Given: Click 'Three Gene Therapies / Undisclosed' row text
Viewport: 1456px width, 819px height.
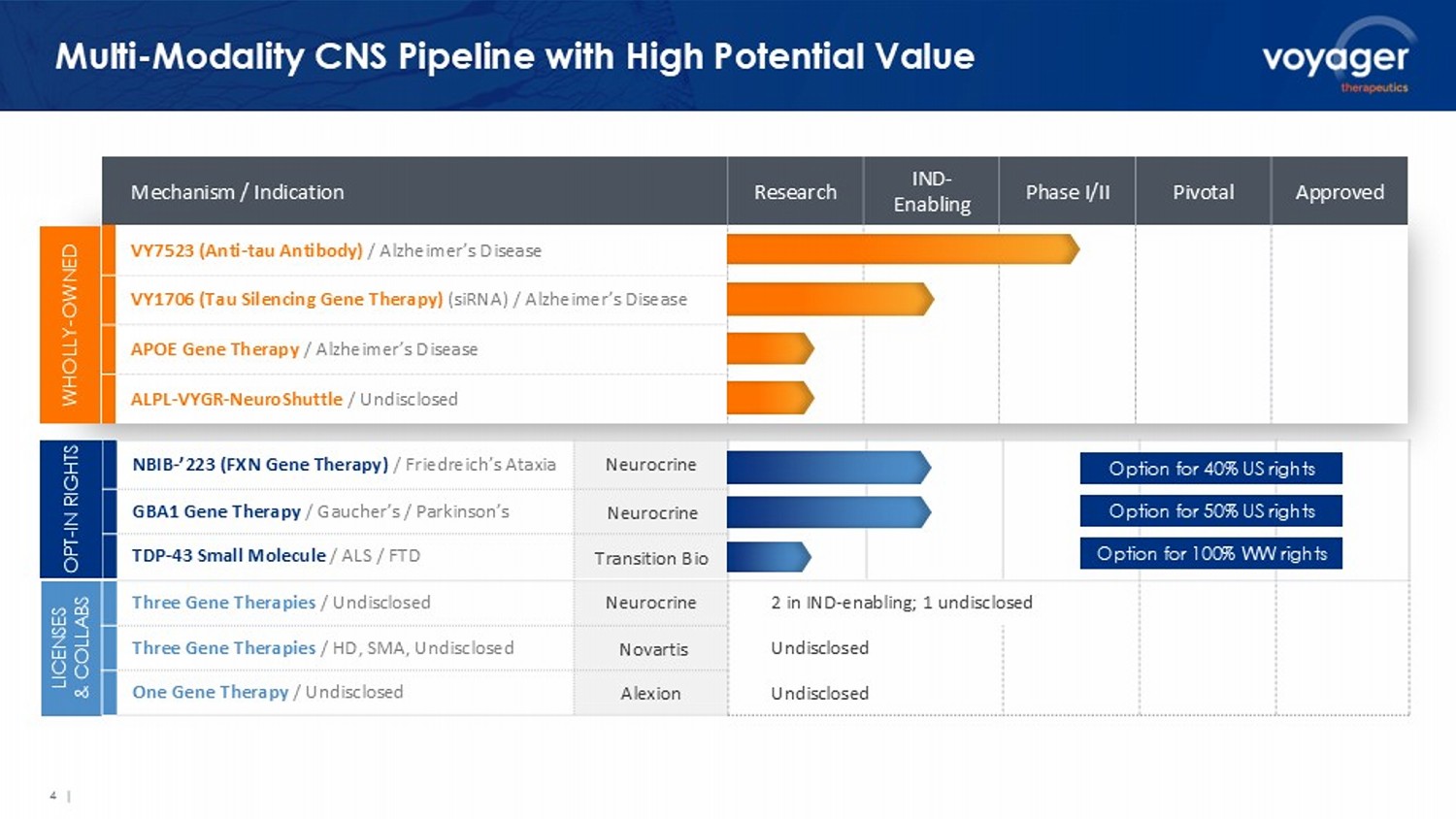Looking at the screenshot, I should pyautogui.click(x=281, y=603).
